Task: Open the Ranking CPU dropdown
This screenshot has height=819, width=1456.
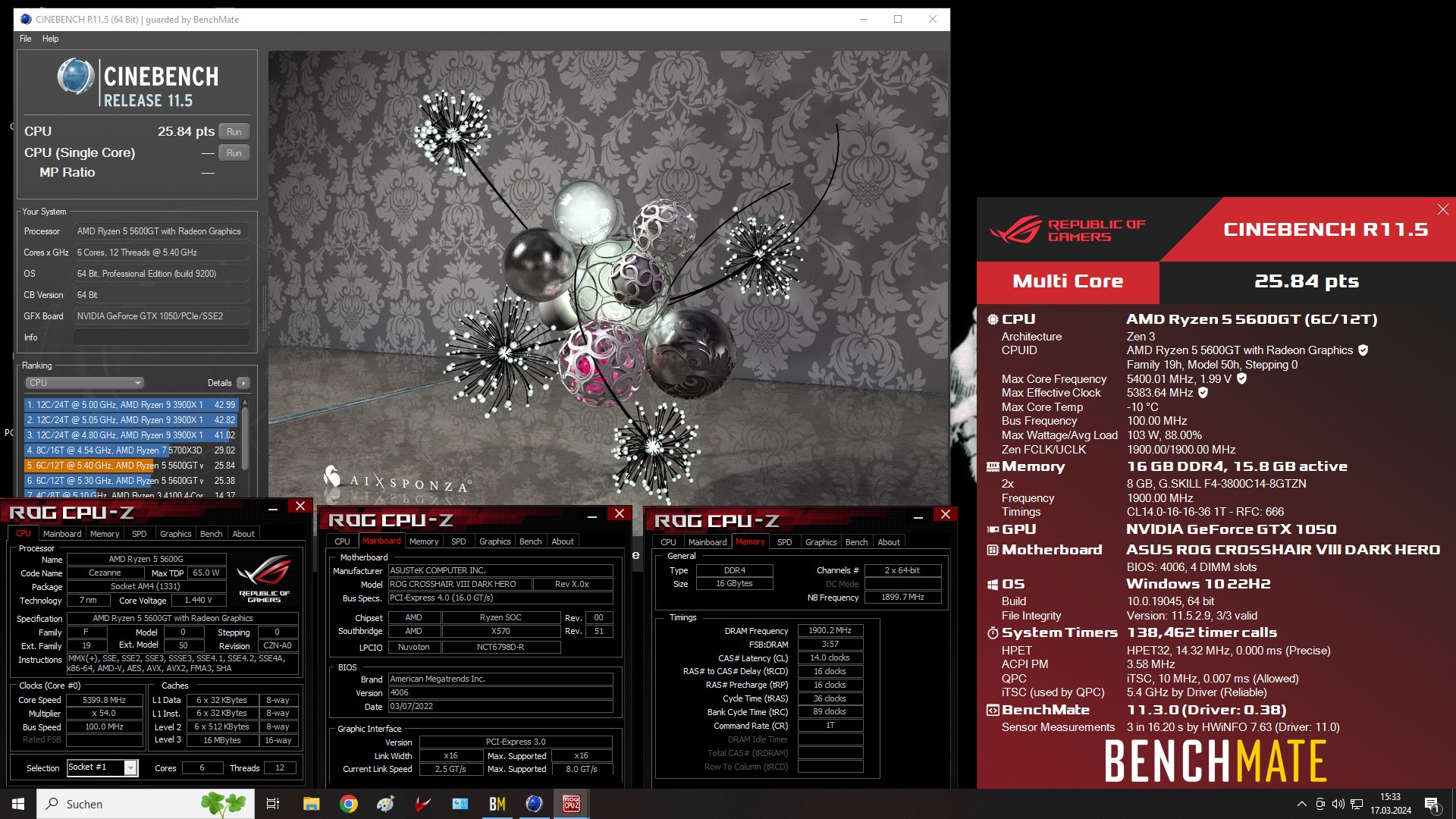Action: [84, 383]
